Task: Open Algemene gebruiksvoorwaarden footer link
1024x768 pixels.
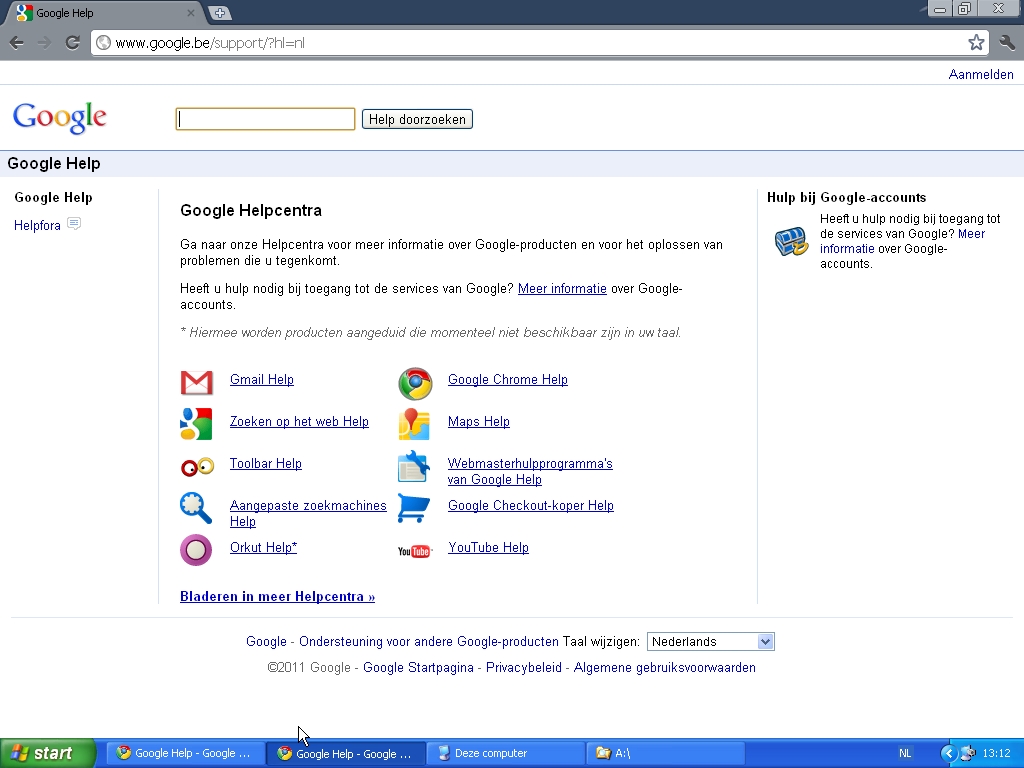Action: 664,667
